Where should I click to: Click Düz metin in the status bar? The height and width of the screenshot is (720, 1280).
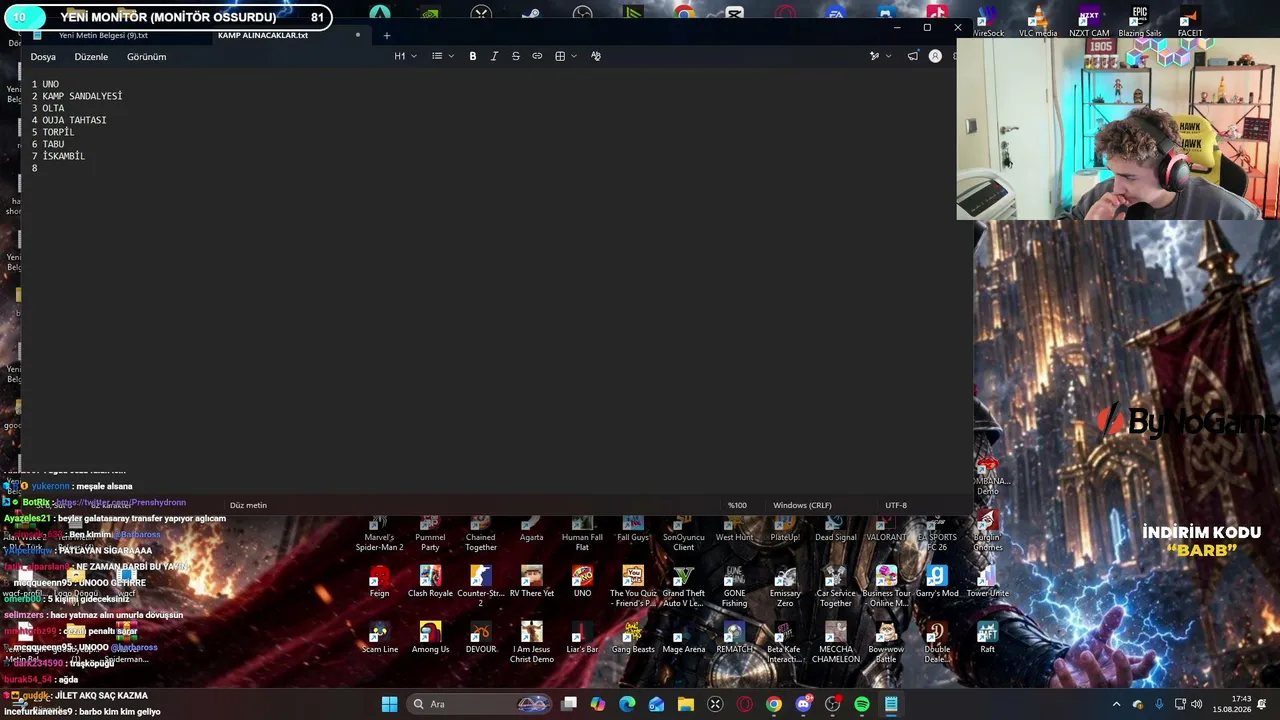click(248, 505)
